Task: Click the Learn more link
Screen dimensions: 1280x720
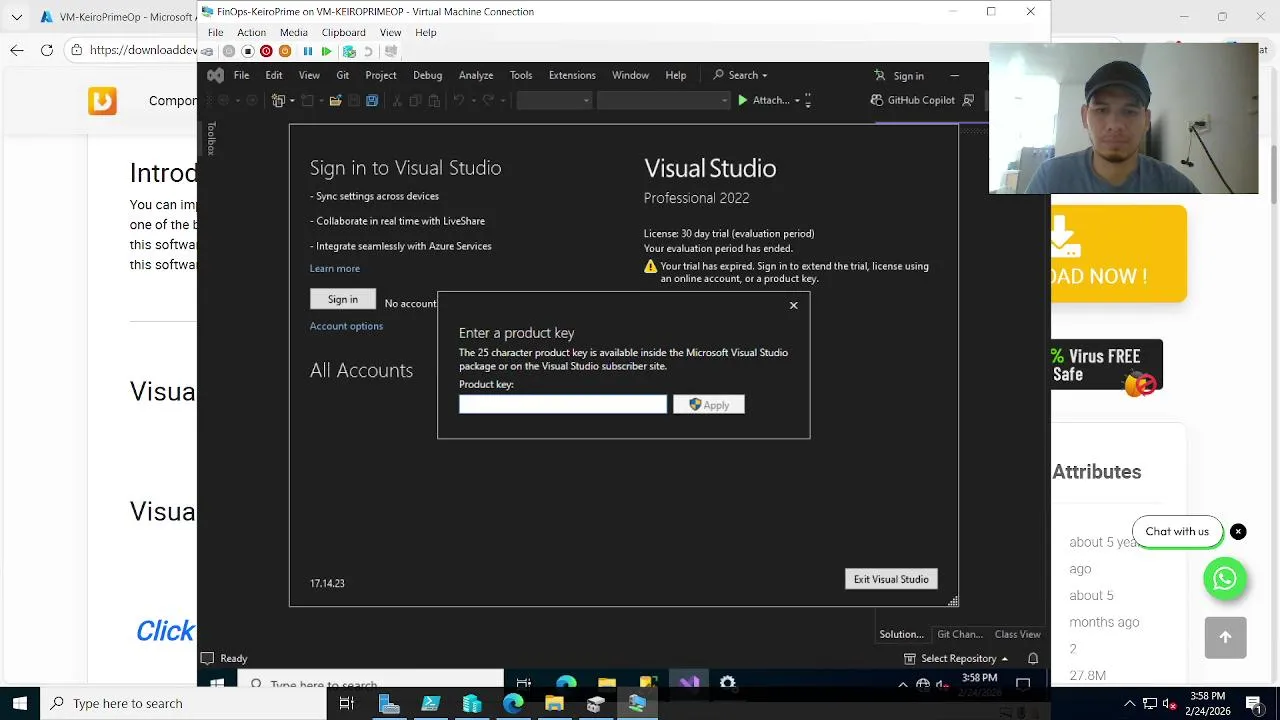Action: pyautogui.click(x=335, y=268)
